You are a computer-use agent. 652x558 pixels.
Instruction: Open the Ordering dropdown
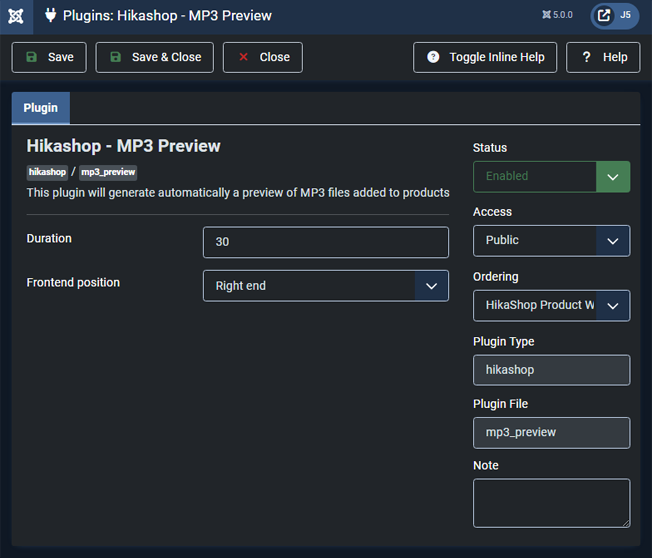(551, 306)
